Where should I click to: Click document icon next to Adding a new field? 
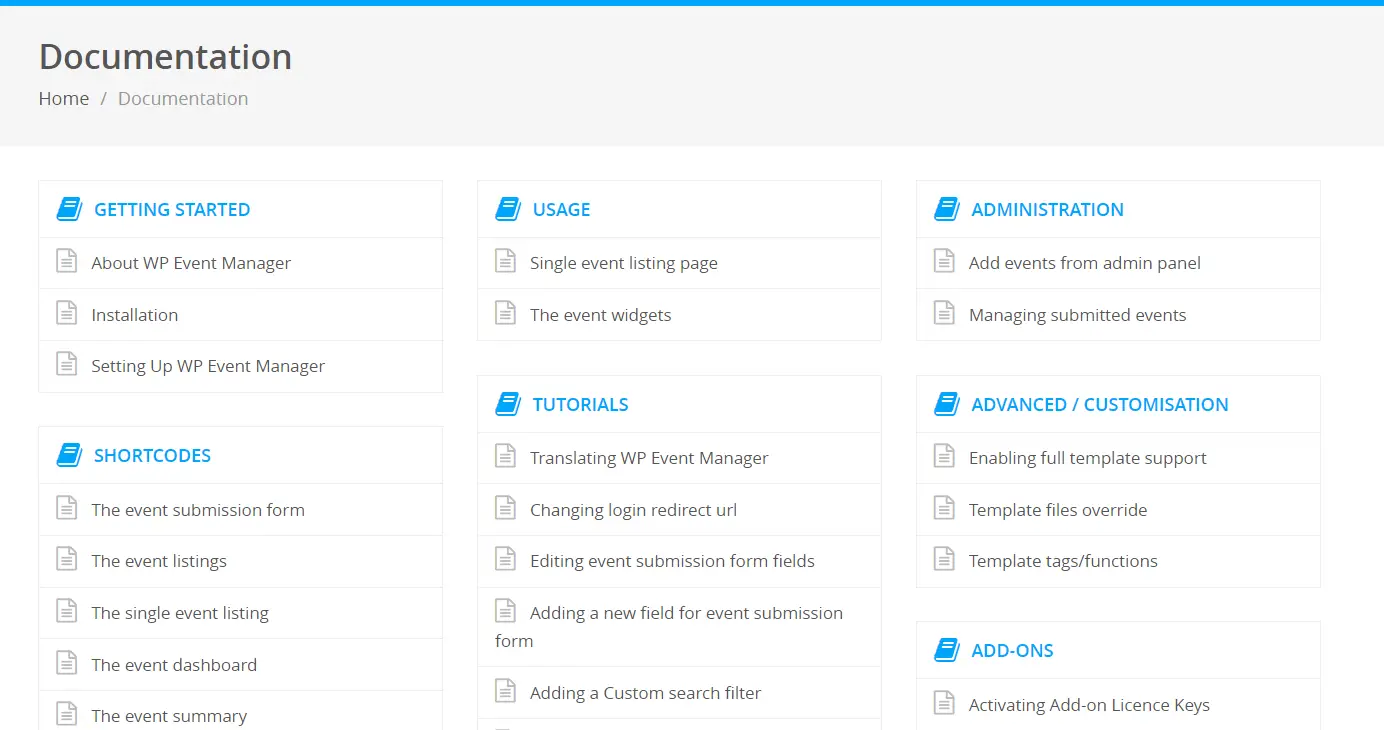[x=505, y=612]
